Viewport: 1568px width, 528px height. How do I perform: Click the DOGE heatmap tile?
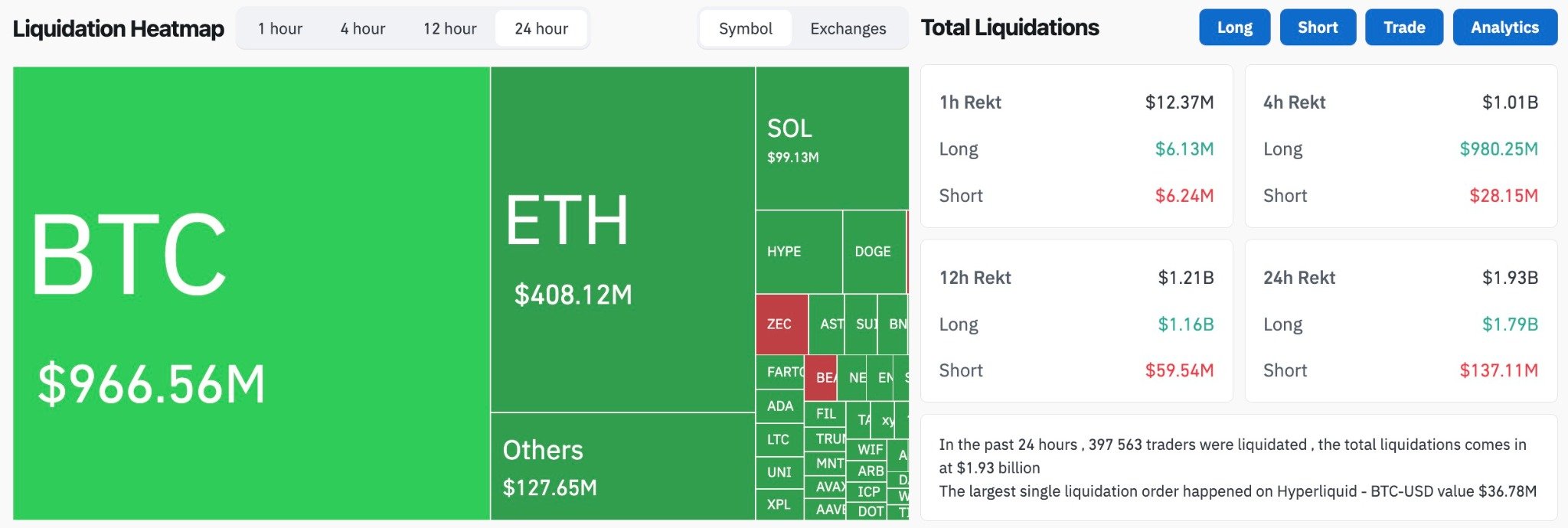[x=874, y=252]
